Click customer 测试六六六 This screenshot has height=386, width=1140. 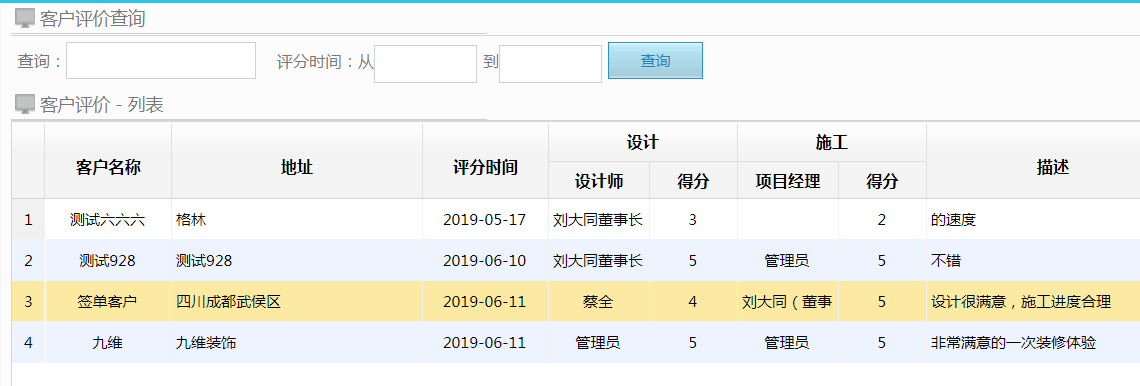tap(108, 220)
